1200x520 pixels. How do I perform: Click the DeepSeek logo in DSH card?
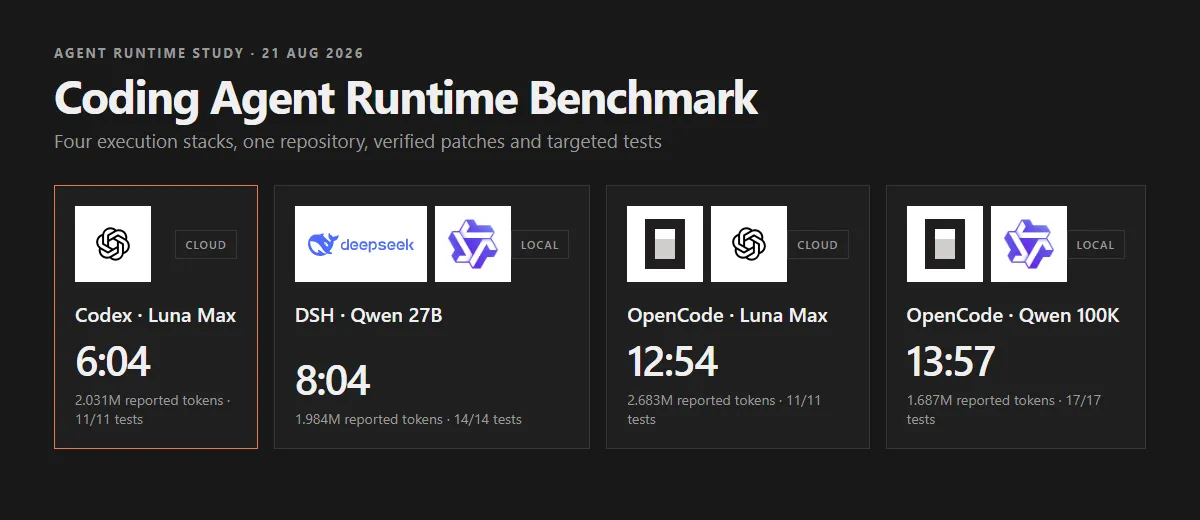[361, 244]
